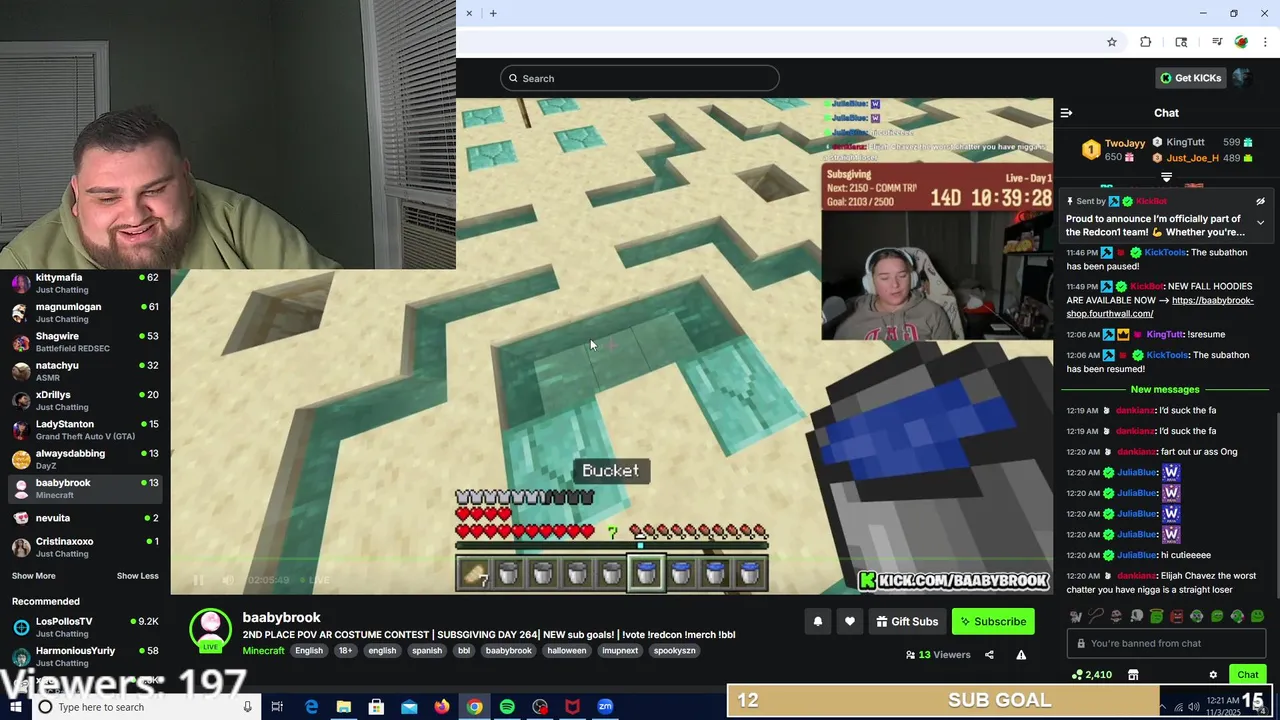Open LadyStanton GTA channel
The image size is (1280, 720).
pos(85,430)
